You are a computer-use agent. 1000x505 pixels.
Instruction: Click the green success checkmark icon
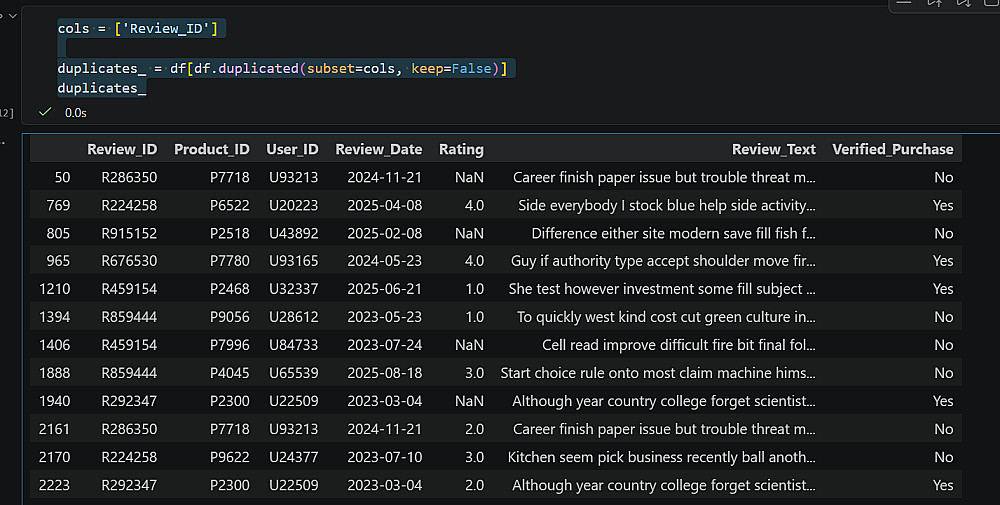[x=45, y=112]
